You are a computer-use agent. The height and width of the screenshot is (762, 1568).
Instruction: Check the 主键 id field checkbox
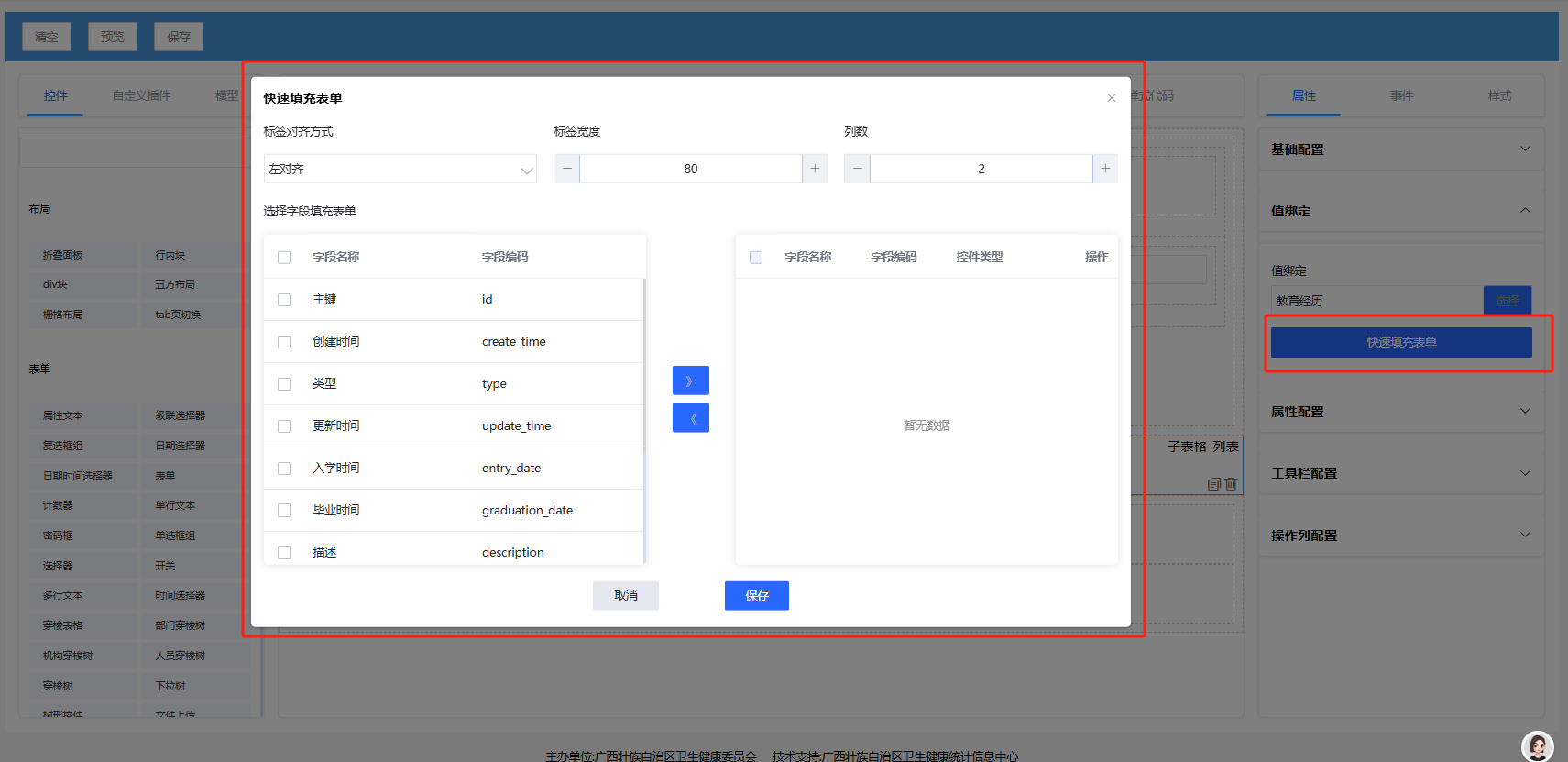click(x=284, y=300)
